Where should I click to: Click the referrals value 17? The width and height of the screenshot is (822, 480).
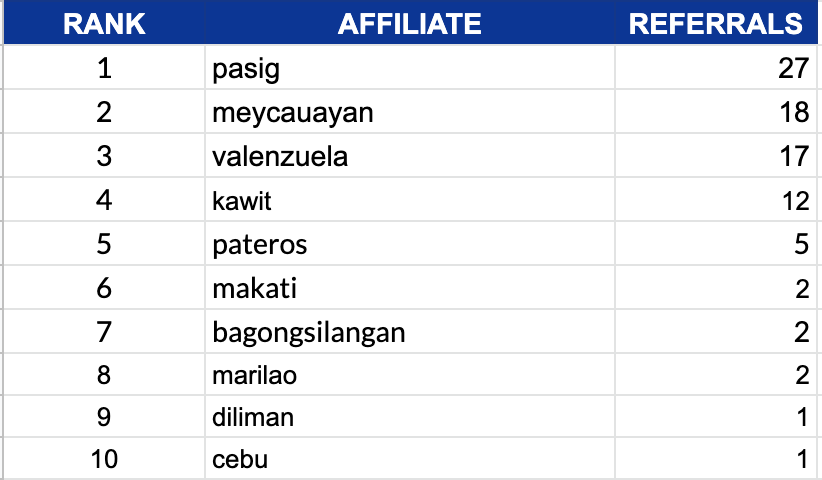coord(793,157)
